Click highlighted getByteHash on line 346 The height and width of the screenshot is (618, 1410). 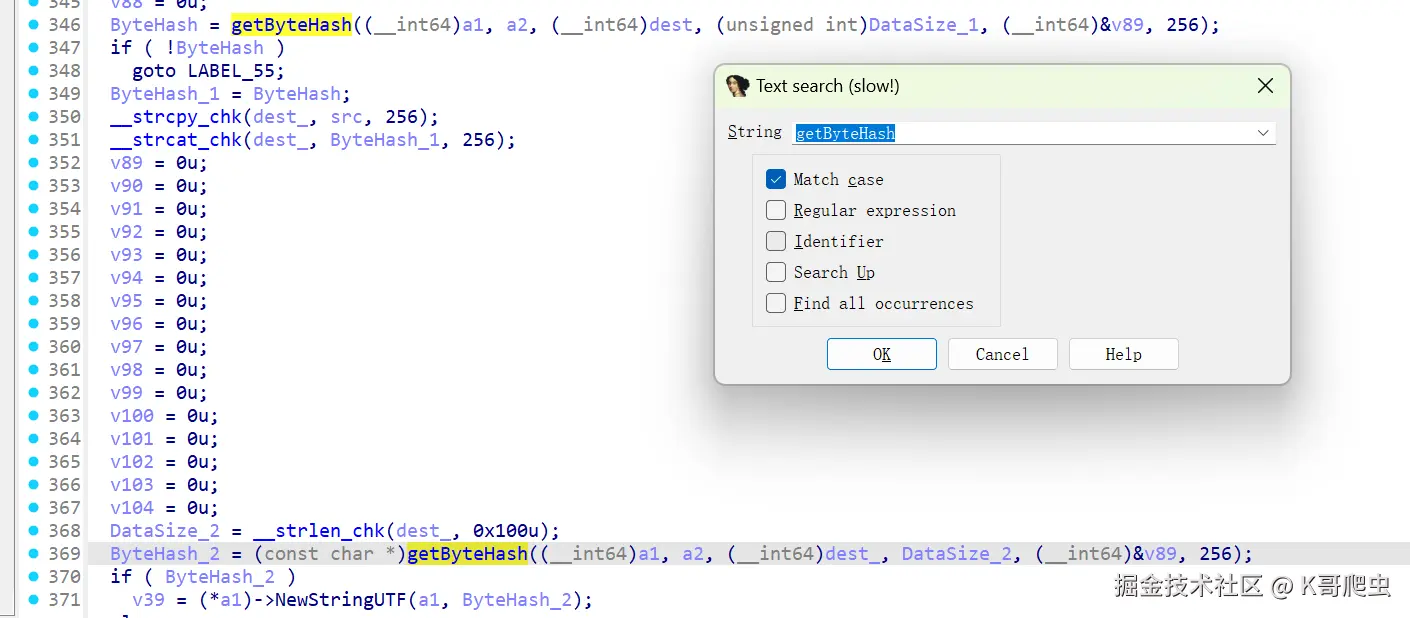point(291,25)
